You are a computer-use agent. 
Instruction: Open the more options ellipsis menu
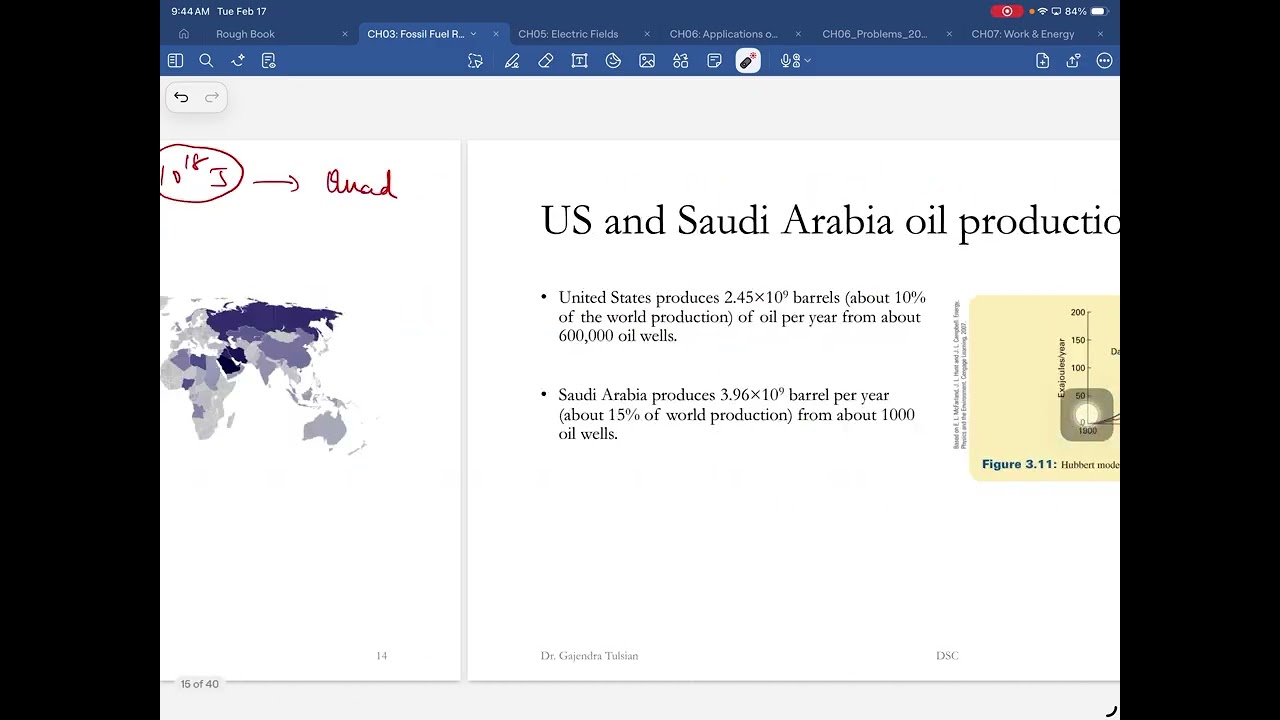click(1104, 61)
